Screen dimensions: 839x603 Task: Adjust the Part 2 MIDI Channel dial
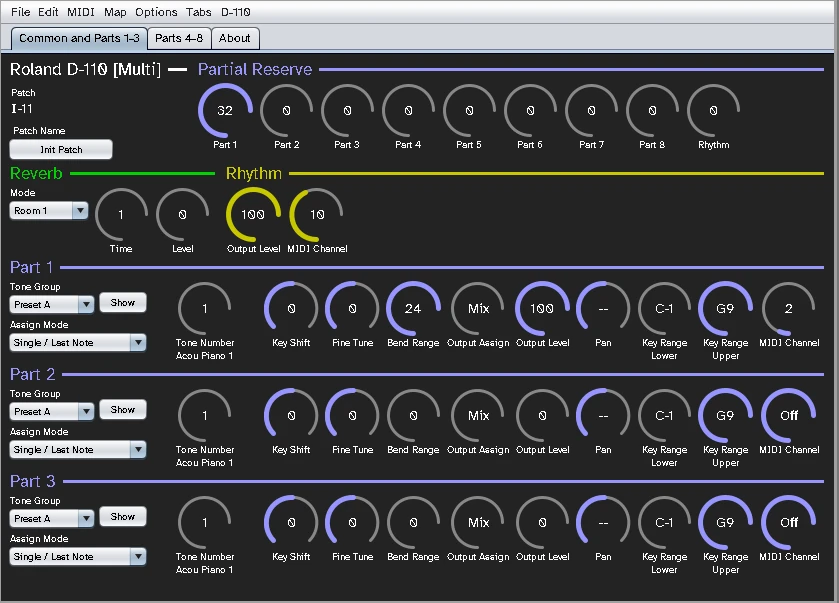click(789, 416)
